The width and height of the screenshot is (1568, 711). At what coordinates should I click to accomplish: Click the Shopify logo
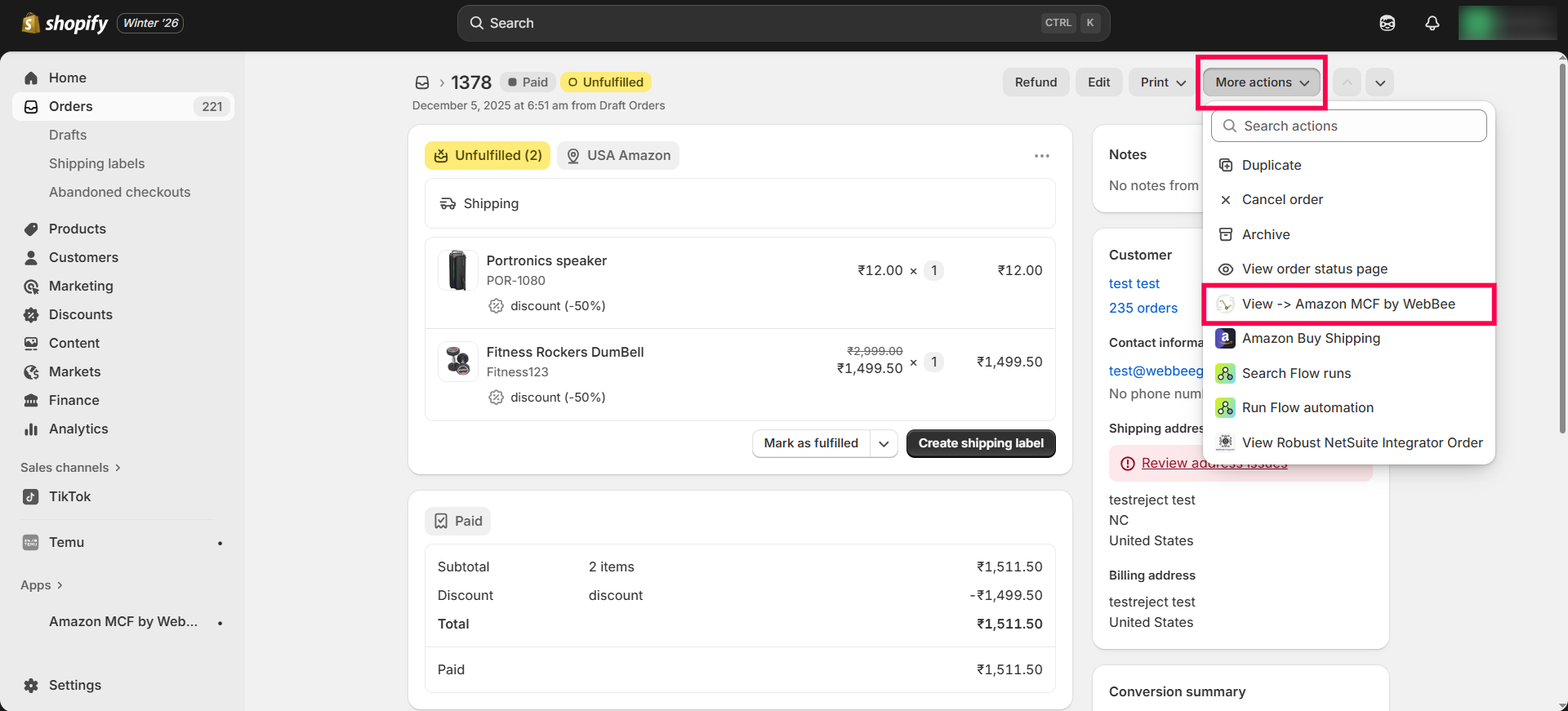(x=65, y=23)
